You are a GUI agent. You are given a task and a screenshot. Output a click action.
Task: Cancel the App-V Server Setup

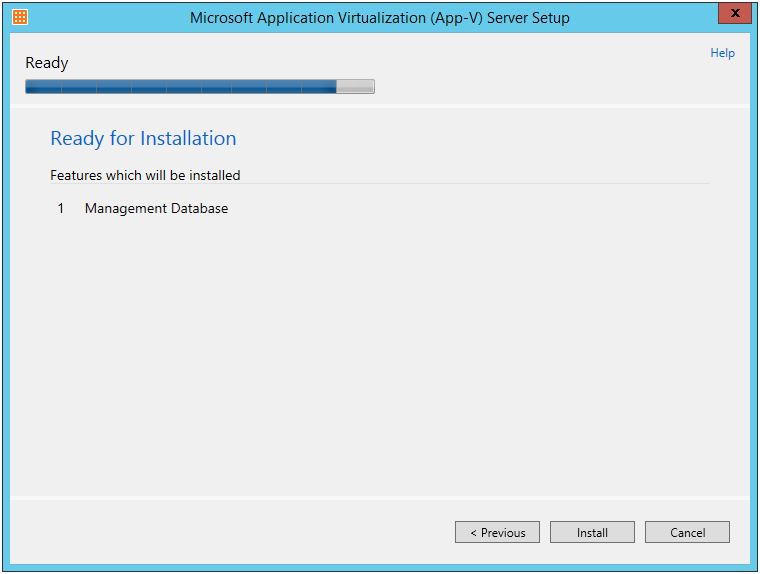(687, 532)
